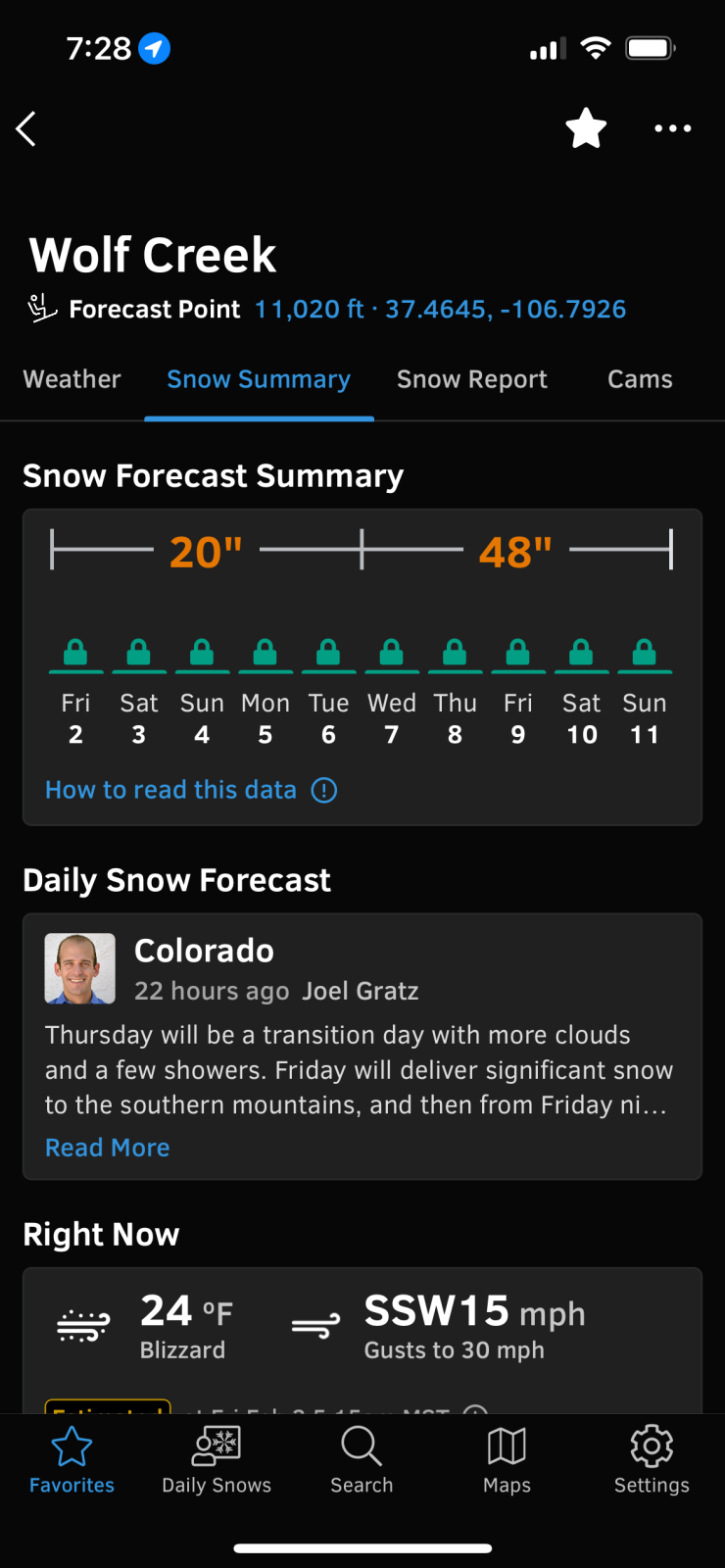Image resolution: width=725 pixels, height=1568 pixels.
Task: Tap the info circle beside 'How to read this data'
Action: pos(324,790)
